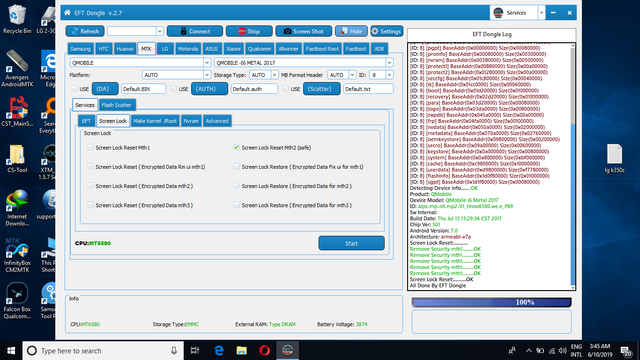Open InfinityBox CM2MTK desktop shortcut
Viewport: 640px width, 360px height.
coord(17,255)
